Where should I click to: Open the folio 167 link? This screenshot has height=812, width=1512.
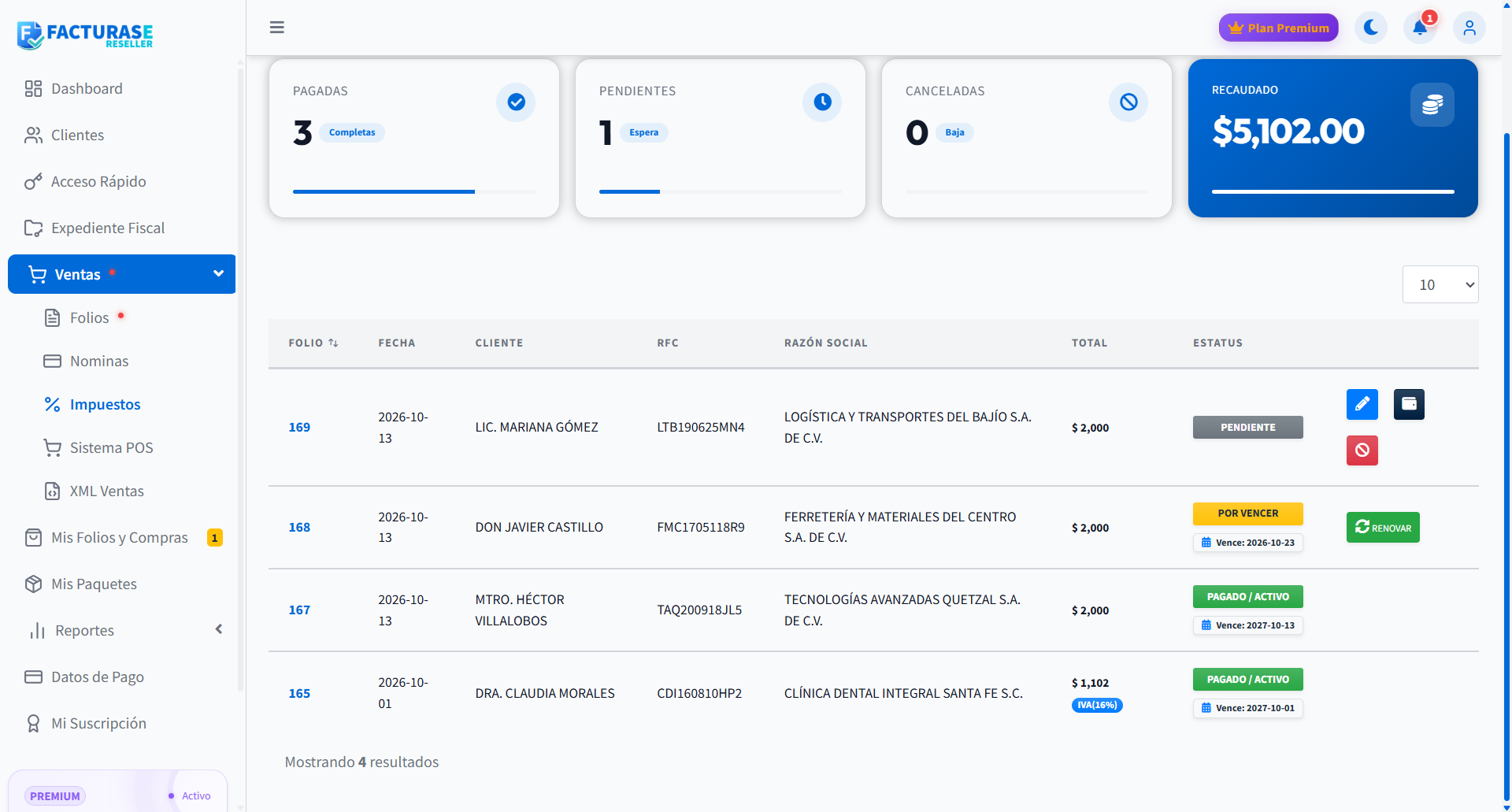click(x=299, y=610)
